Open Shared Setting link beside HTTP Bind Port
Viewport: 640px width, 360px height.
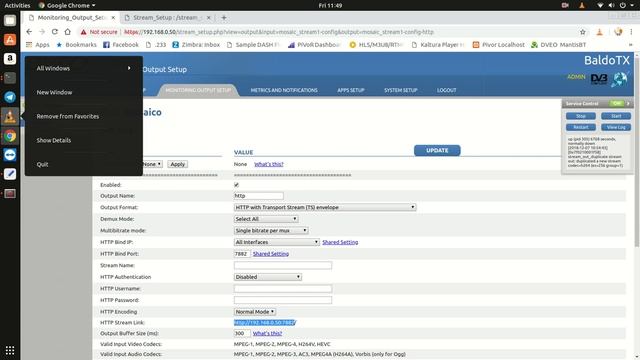pyautogui.click(x=271, y=254)
